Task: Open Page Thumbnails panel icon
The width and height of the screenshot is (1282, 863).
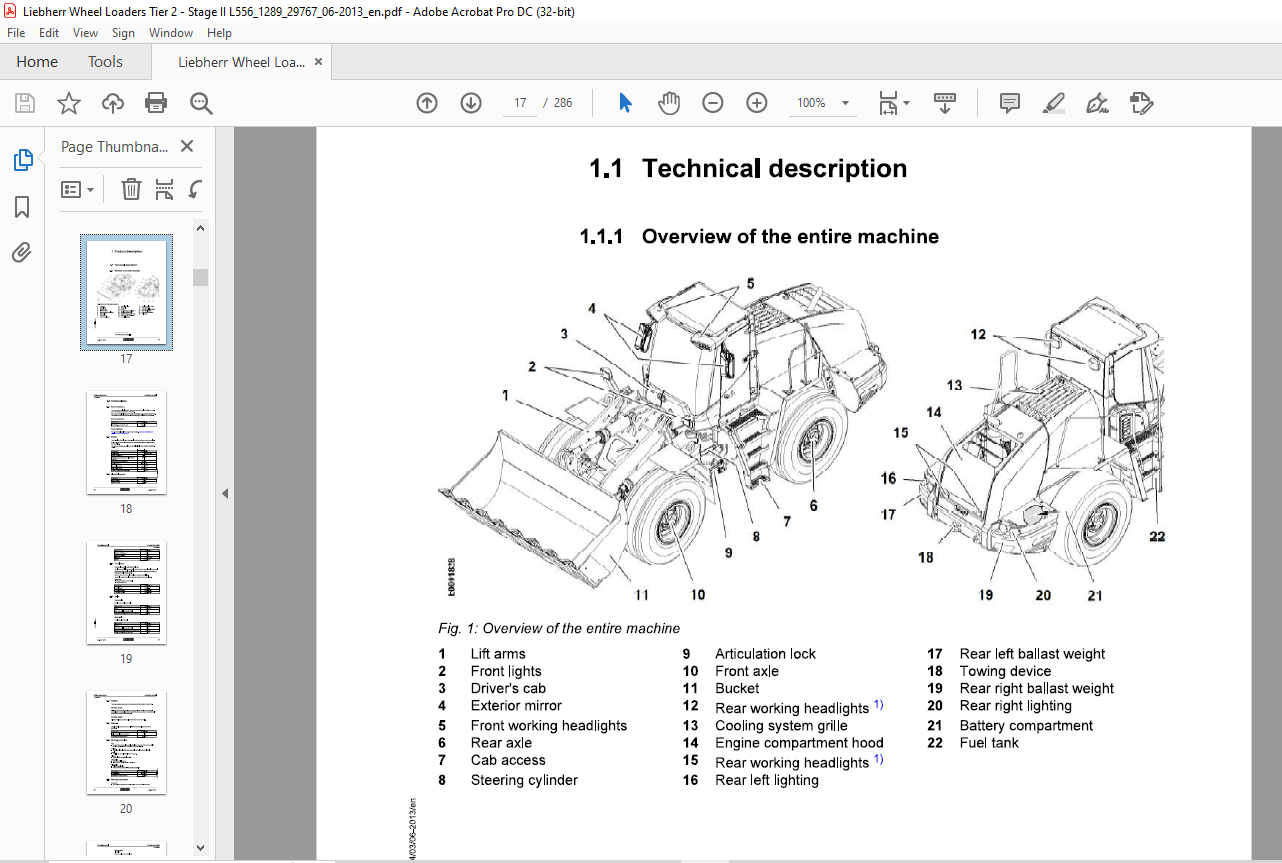Action: coord(22,160)
